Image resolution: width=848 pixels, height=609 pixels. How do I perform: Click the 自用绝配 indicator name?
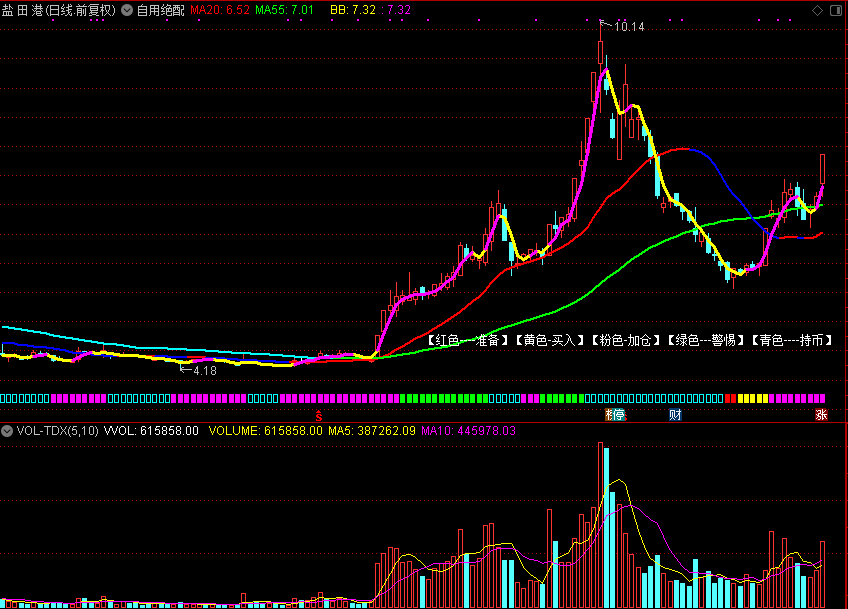click(x=161, y=10)
